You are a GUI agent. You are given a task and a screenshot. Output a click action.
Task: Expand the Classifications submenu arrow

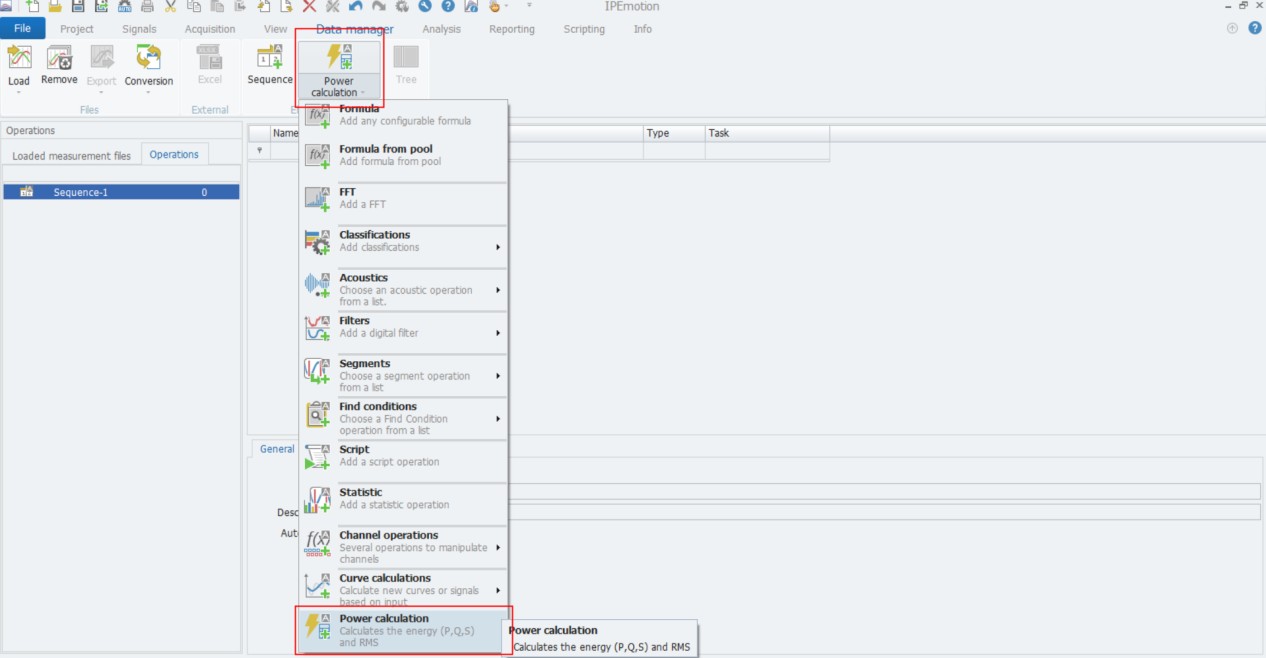point(498,247)
